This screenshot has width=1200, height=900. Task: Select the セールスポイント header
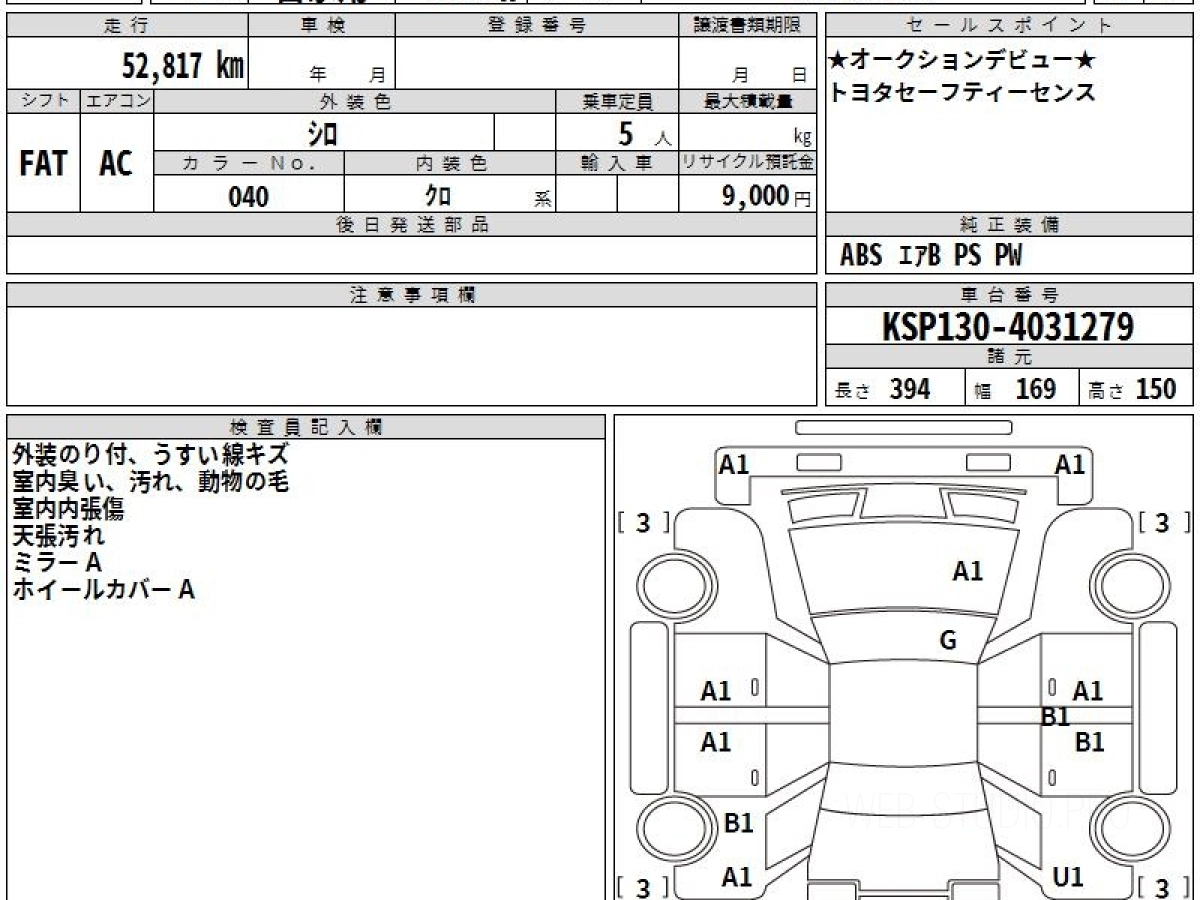pyautogui.click(x=1010, y=26)
